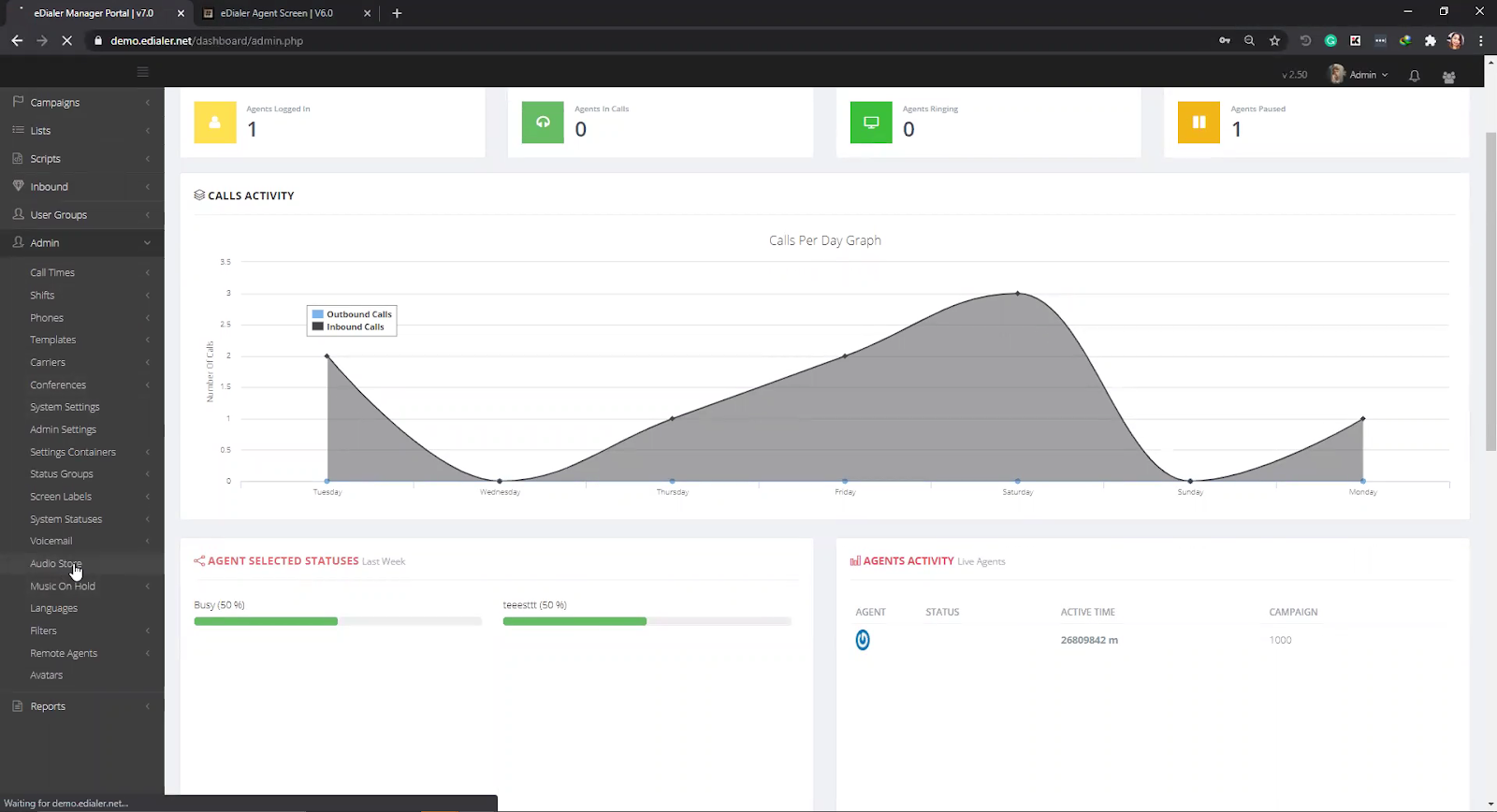Bookmark this page with the star icon
The width and height of the screenshot is (1497, 812).
(1274, 40)
